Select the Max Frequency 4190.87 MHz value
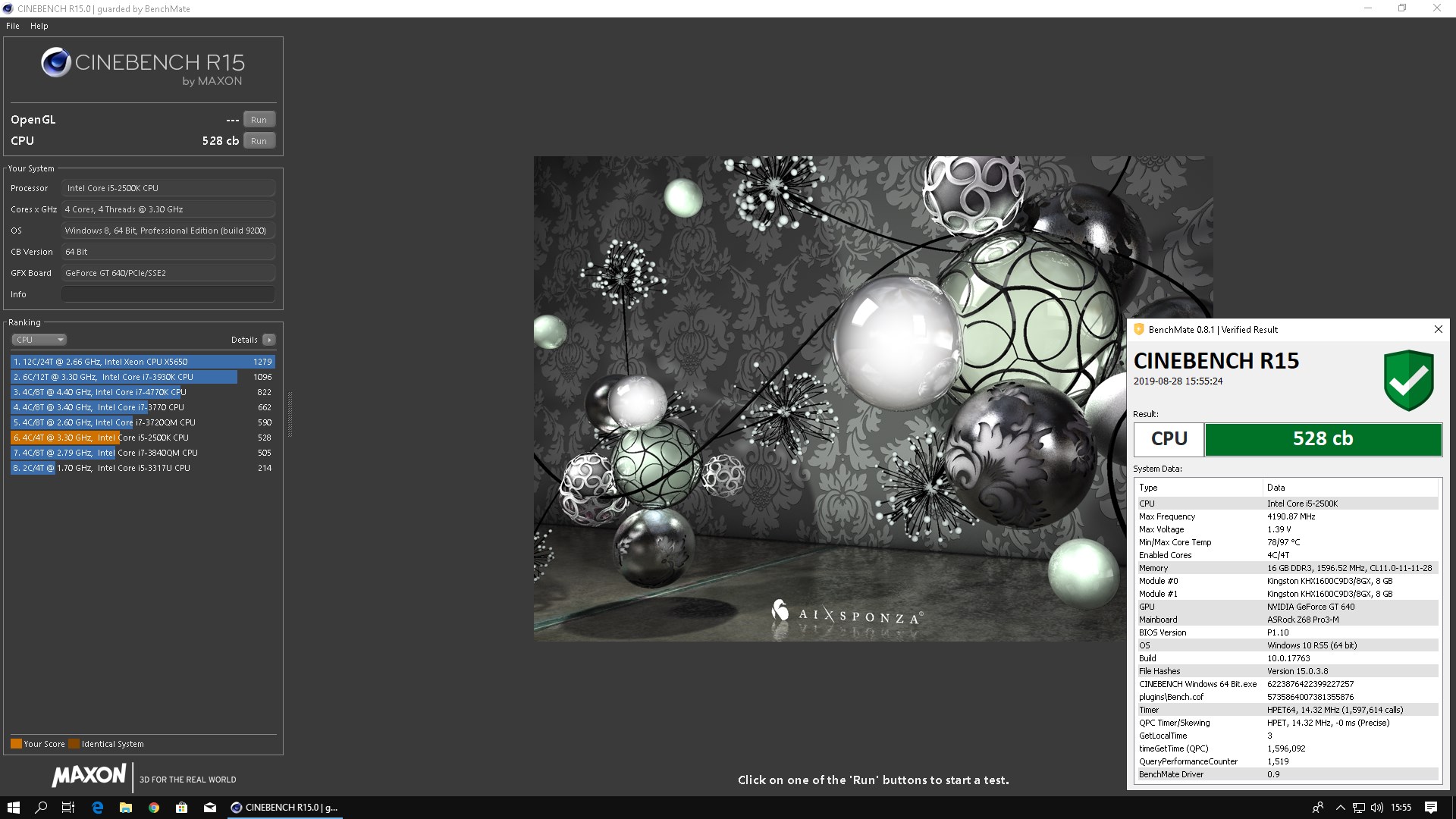Screen dimensions: 1456x819 pyautogui.click(x=1291, y=516)
